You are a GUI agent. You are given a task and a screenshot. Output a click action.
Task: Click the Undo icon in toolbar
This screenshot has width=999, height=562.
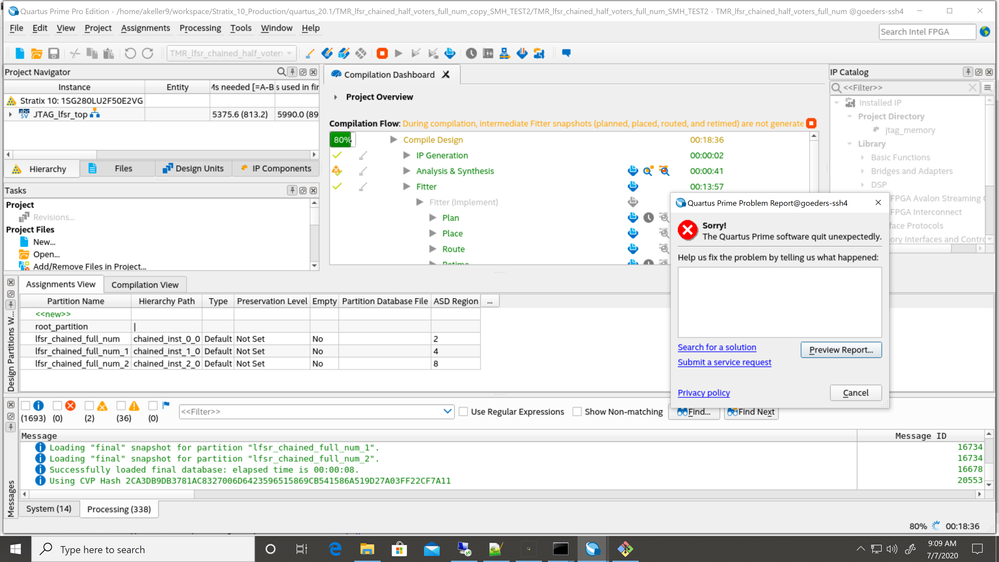(x=130, y=53)
